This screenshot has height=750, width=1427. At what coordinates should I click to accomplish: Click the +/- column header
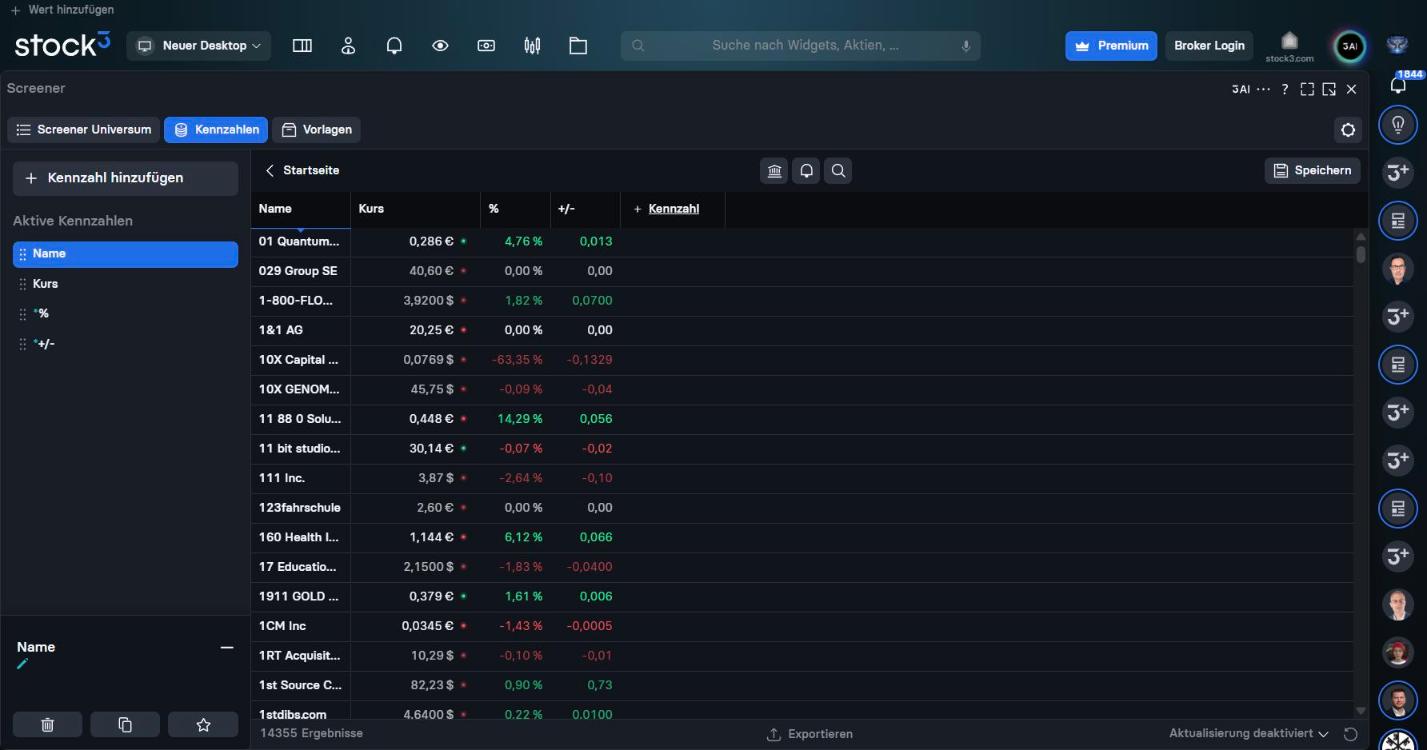[585, 209]
